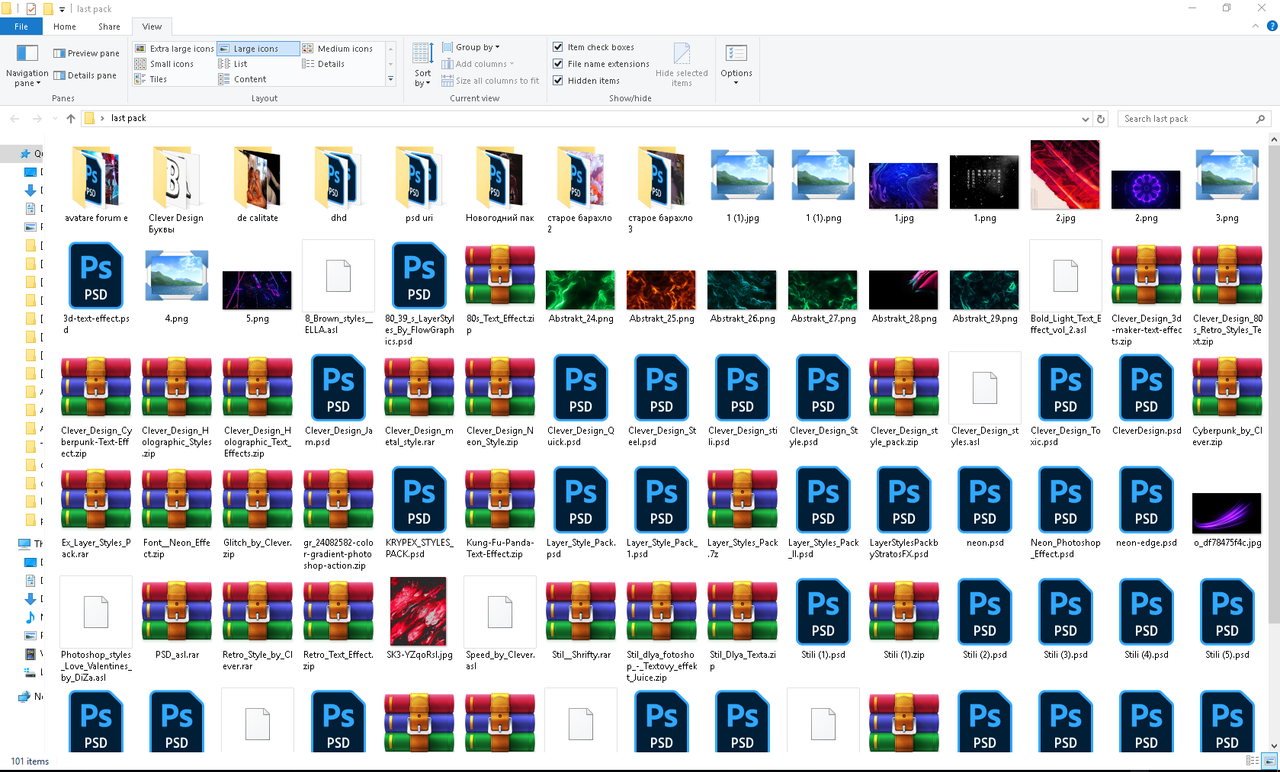This screenshot has width=1280, height=772.
Task: Select the Clever_Design_Quick.psd file
Action: point(580,402)
